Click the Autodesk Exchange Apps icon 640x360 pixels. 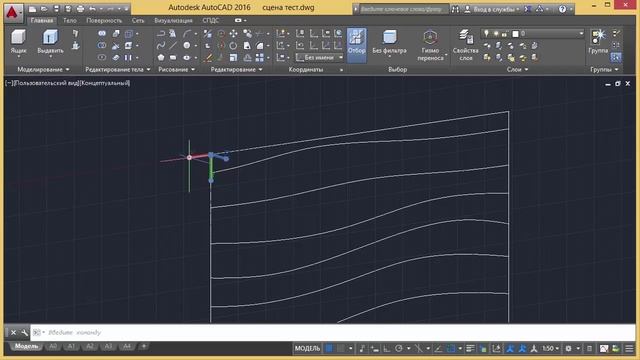point(528,9)
